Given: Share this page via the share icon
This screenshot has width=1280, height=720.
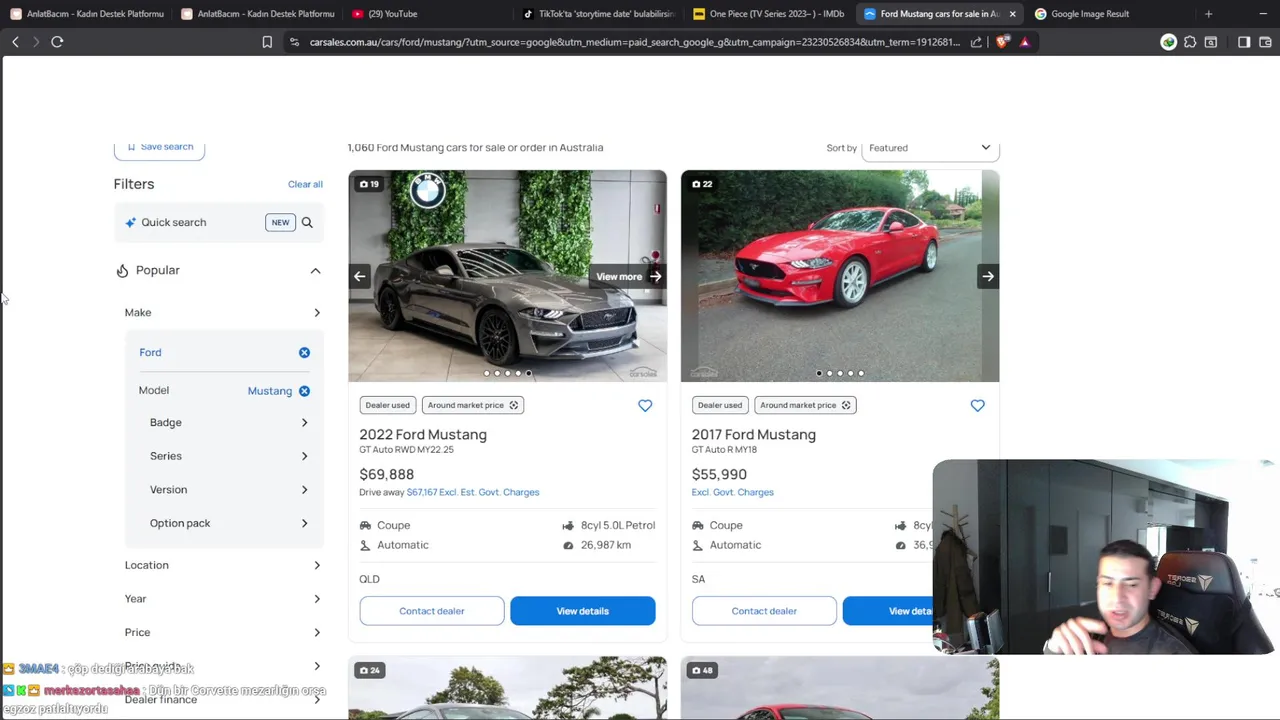Looking at the screenshot, I should coord(976,42).
